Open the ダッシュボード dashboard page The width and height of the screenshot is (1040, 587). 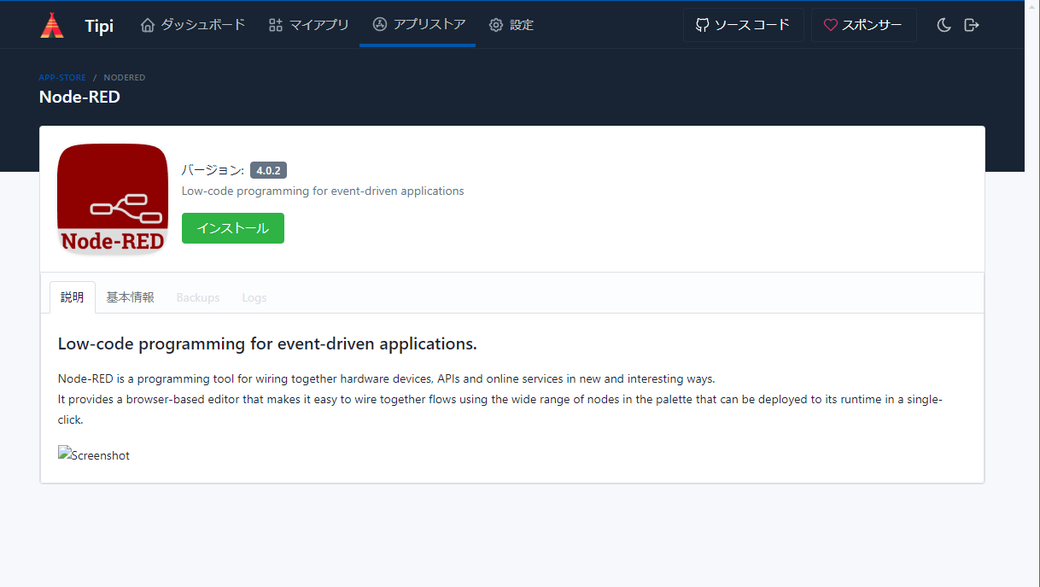coord(193,25)
